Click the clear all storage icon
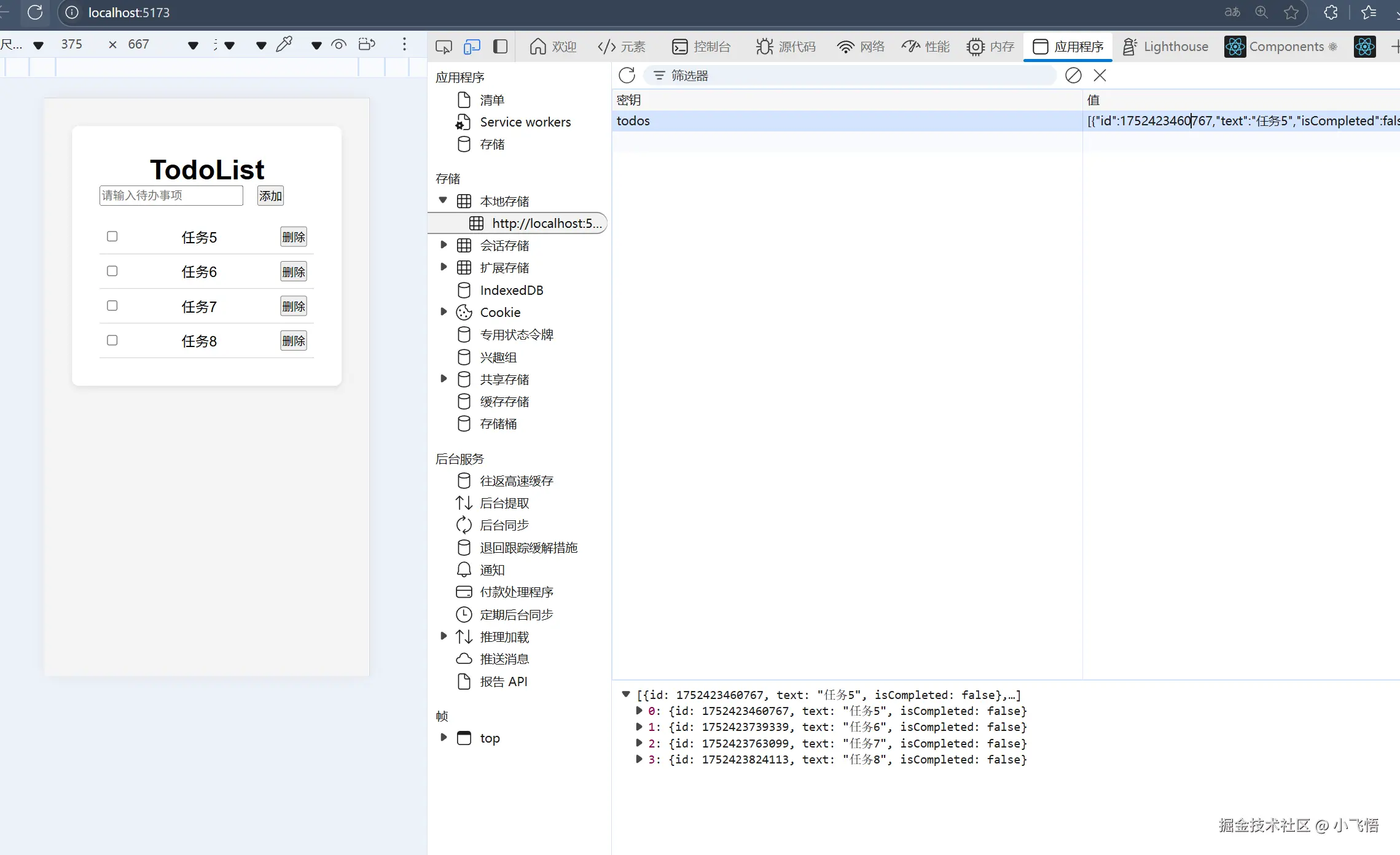The height and width of the screenshot is (855, 1400). click(1073, 76)
